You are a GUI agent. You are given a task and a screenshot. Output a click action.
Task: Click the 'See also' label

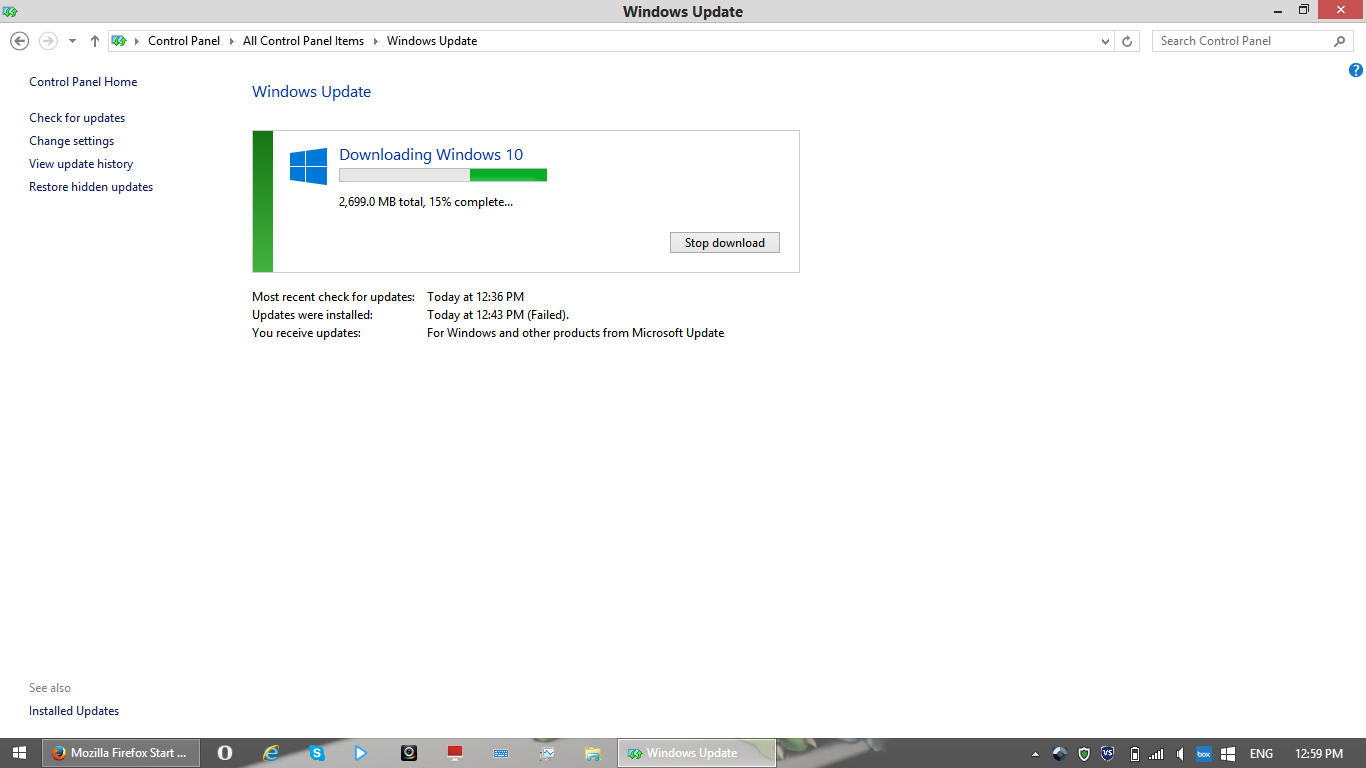coord(50,688)
